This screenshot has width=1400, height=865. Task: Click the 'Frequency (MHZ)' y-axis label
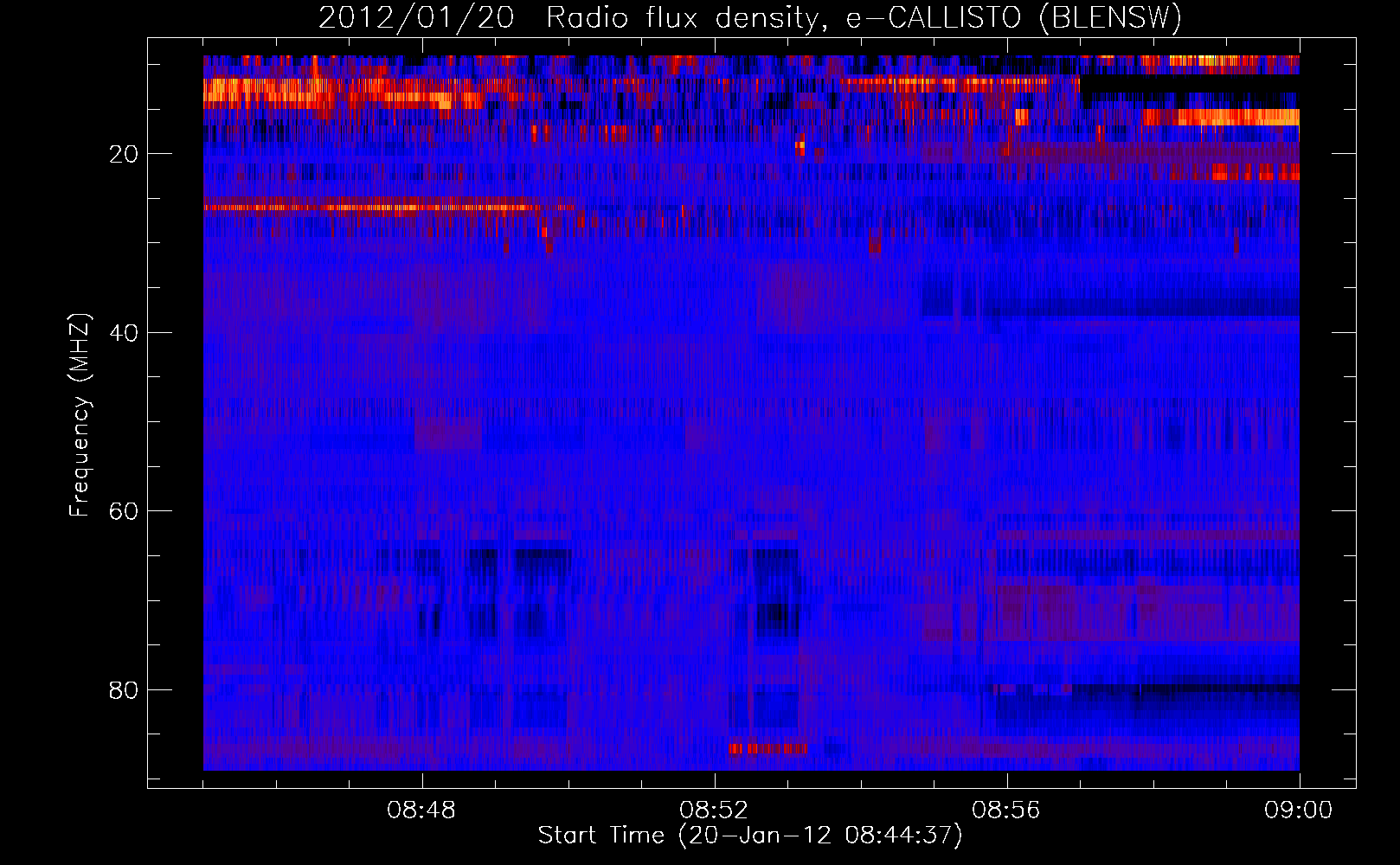pos(80,415)
